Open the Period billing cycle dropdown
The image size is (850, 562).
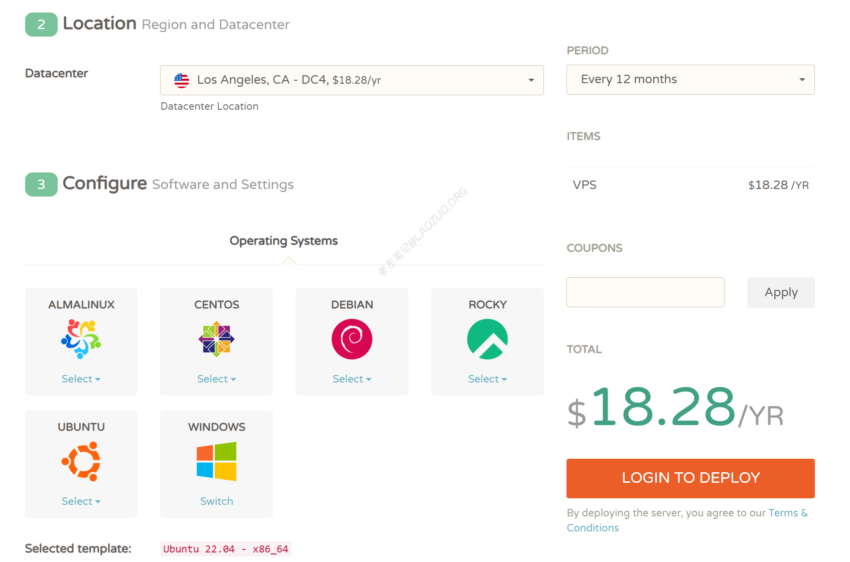690,80
